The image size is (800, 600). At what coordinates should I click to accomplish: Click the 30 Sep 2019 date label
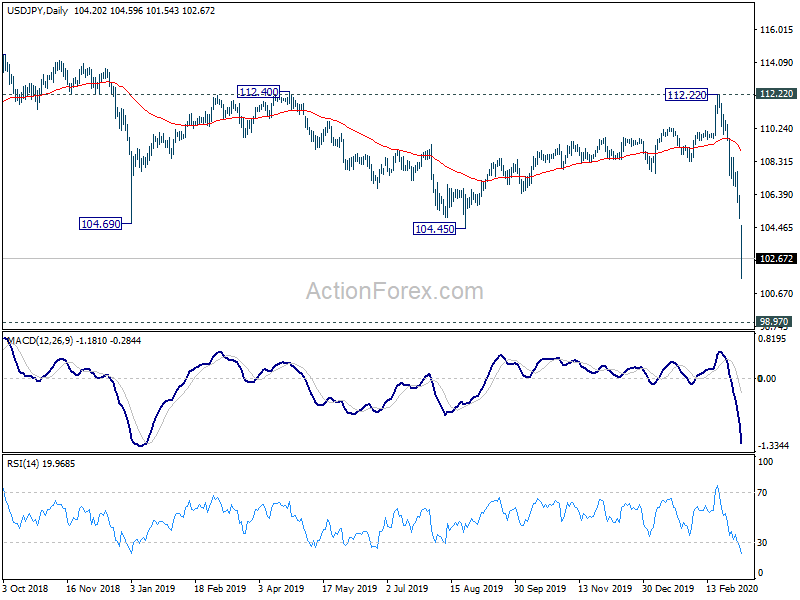tap(540, 588)
